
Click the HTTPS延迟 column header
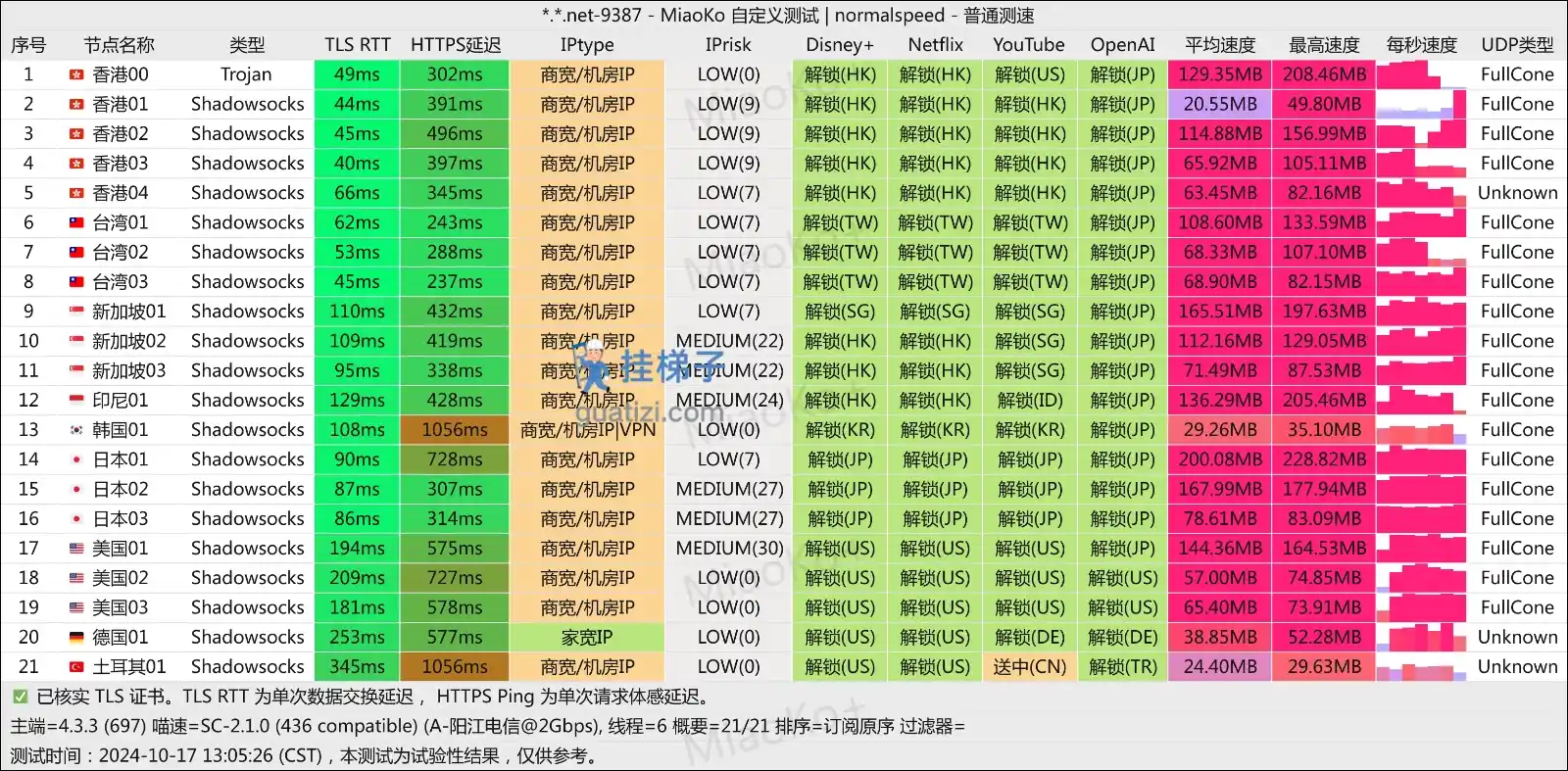[456, 45]
